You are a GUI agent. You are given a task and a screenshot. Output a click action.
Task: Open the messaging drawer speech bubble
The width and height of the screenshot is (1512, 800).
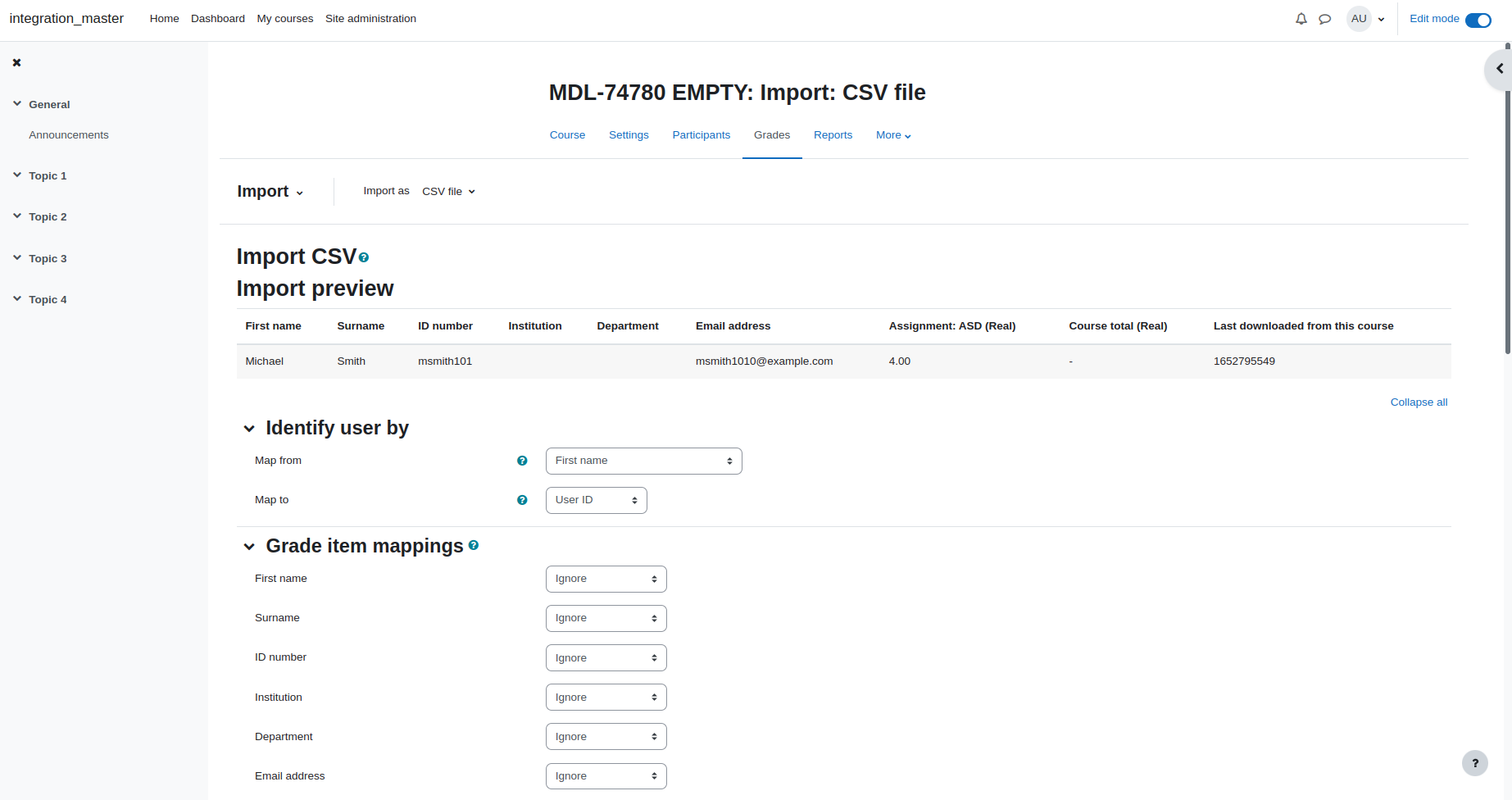click(x=1325, y=19)
